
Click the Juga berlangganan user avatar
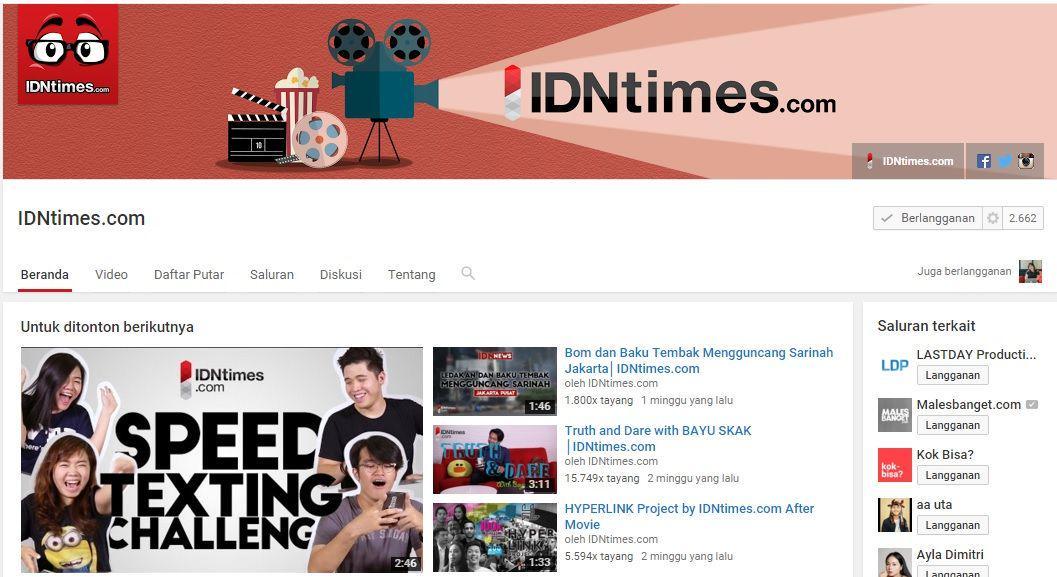1030,272
